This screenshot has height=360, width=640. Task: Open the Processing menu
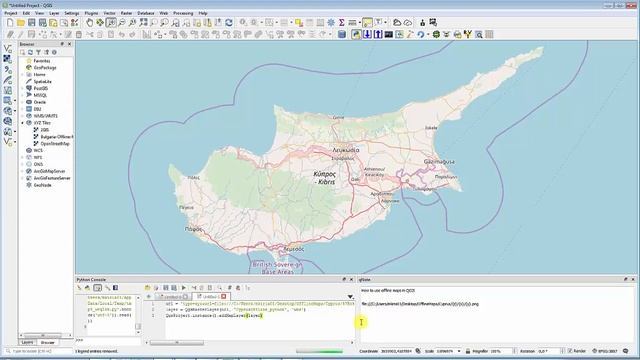coord(183,13)
